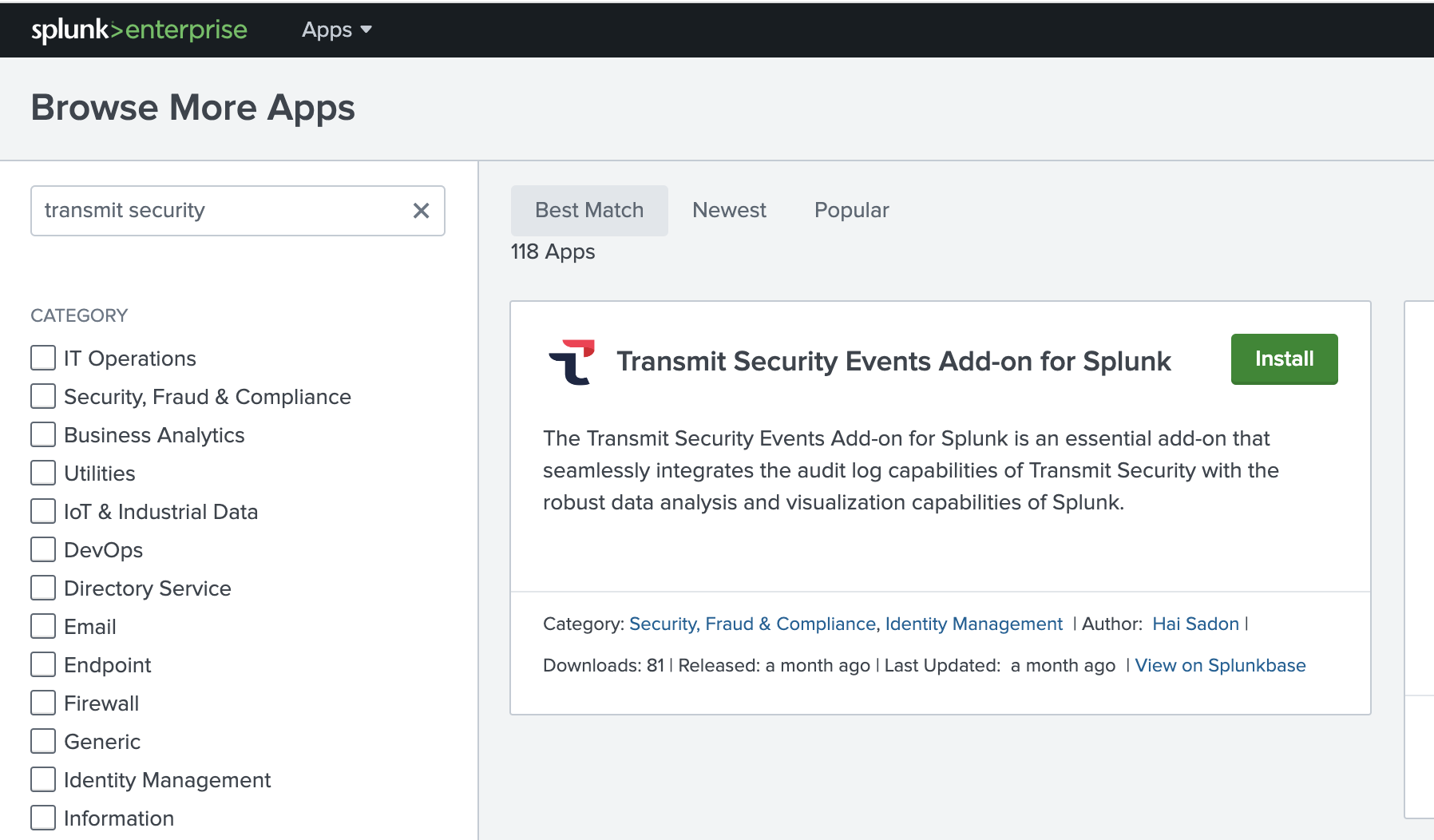Switch to the Popular tab
This screenshot has height=840, width=1434.
tap(851, 210)
